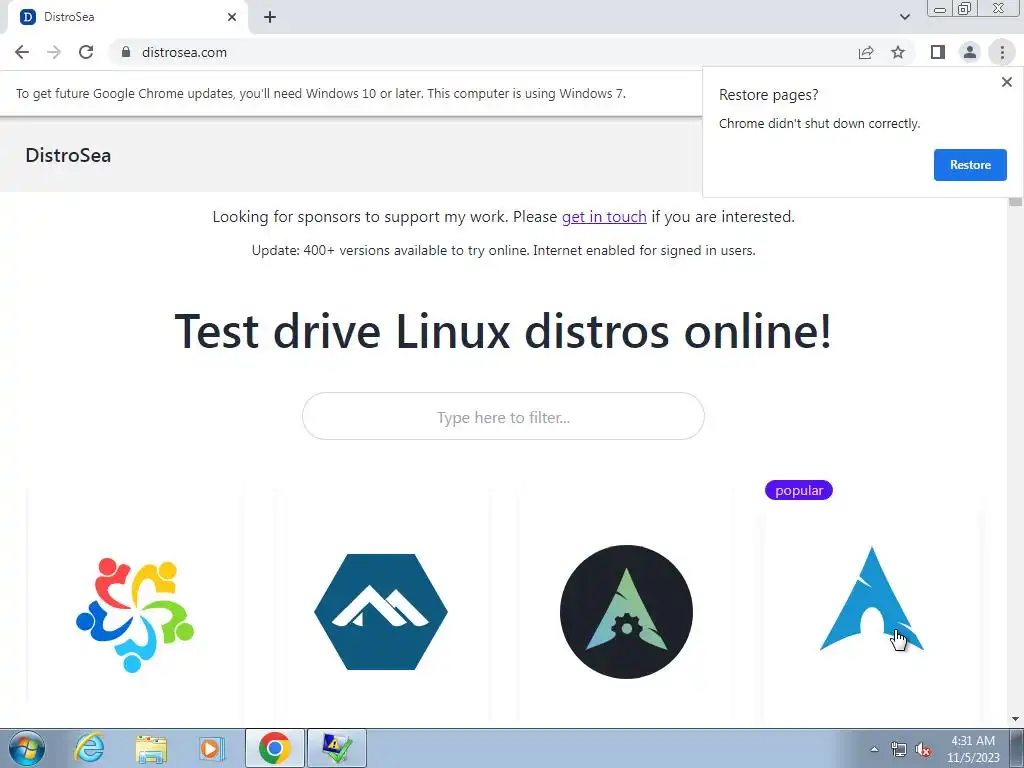Screen dimensions: 1024x768
Task: Click the '400+ versions available' update text
Action: point(503,251)
